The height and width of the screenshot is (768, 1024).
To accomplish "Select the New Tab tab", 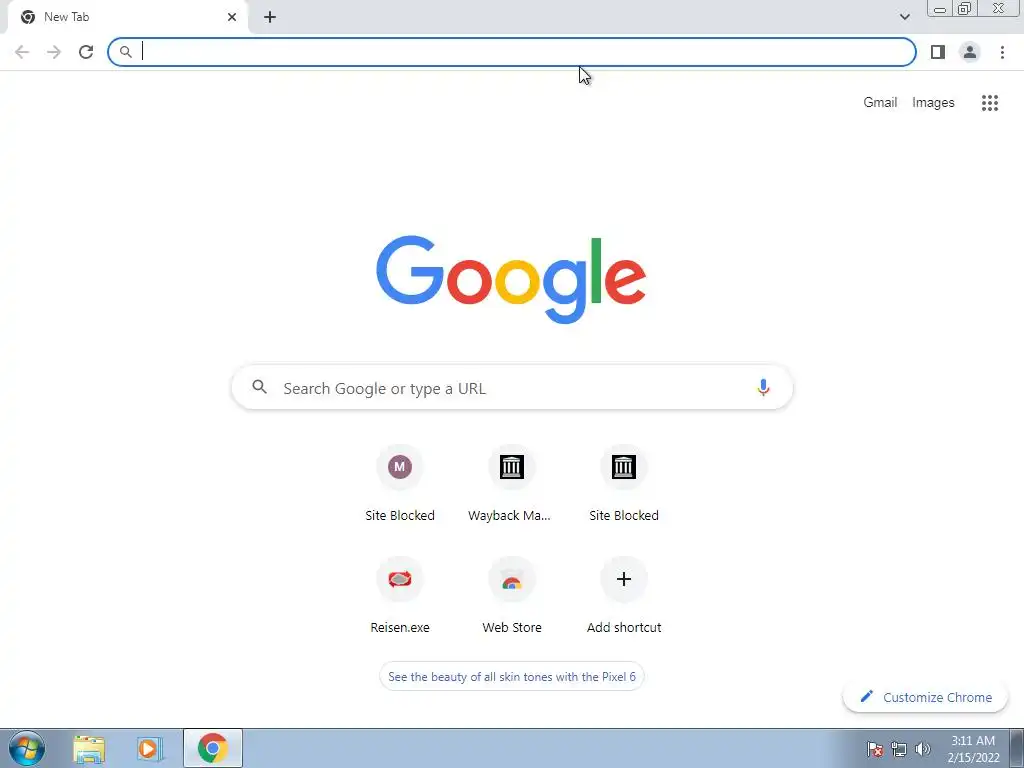I will coord(128,17).
